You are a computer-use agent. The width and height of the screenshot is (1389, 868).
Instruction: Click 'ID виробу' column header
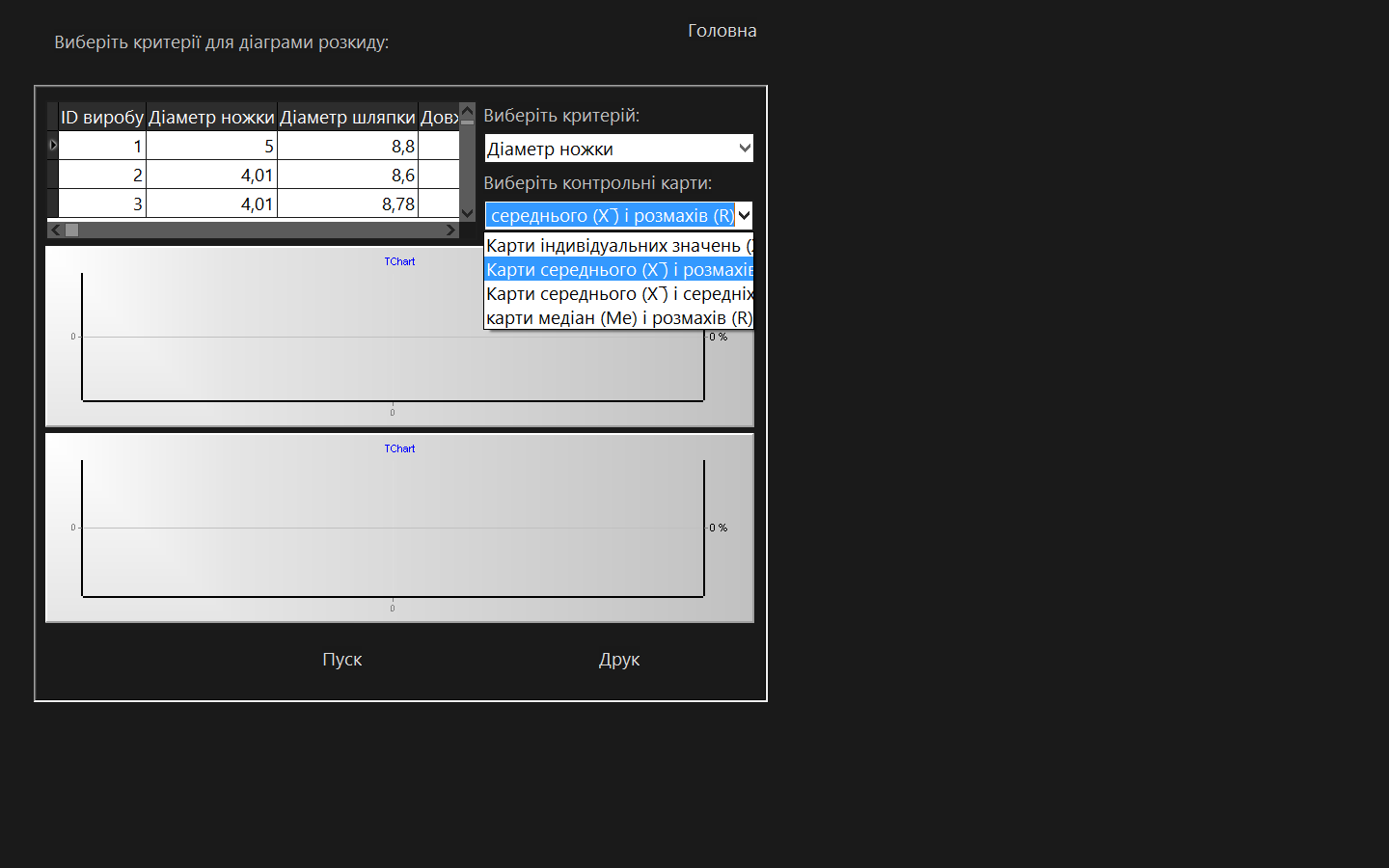pyautogui.click(x=102, y=118)
